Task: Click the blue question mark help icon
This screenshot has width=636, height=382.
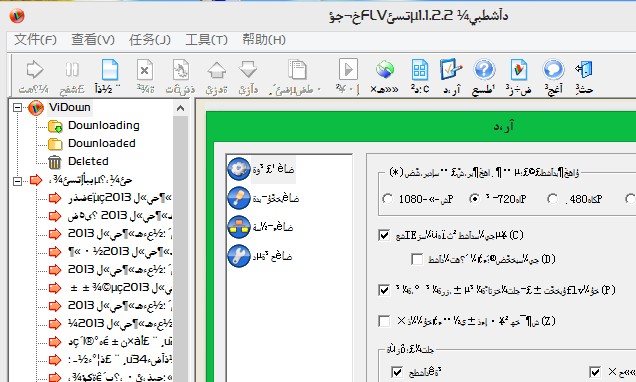Action: click(x=483, y=70)
